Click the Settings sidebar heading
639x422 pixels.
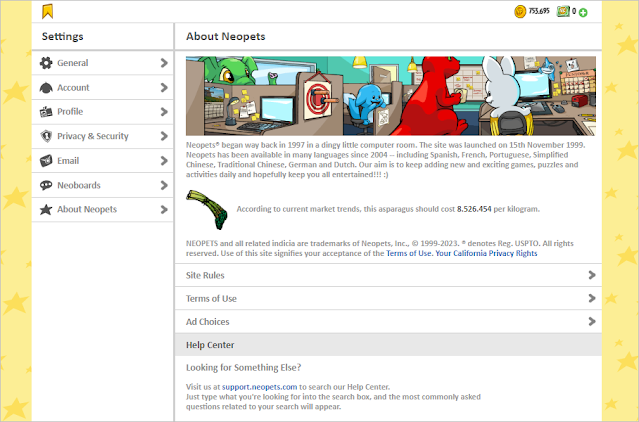[x=62, y=36]
